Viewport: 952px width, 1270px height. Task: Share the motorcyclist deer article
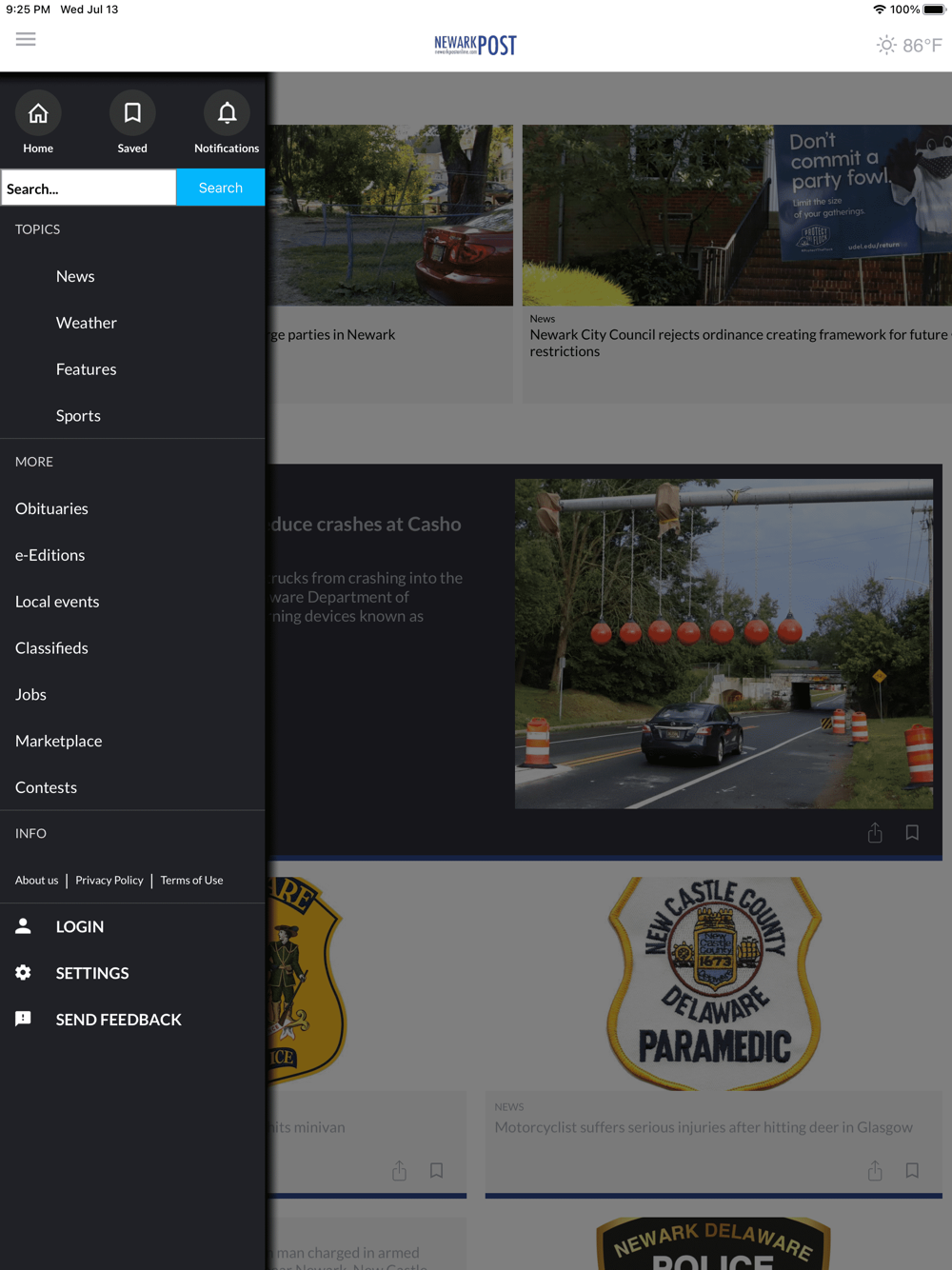tap(875, 1171)
